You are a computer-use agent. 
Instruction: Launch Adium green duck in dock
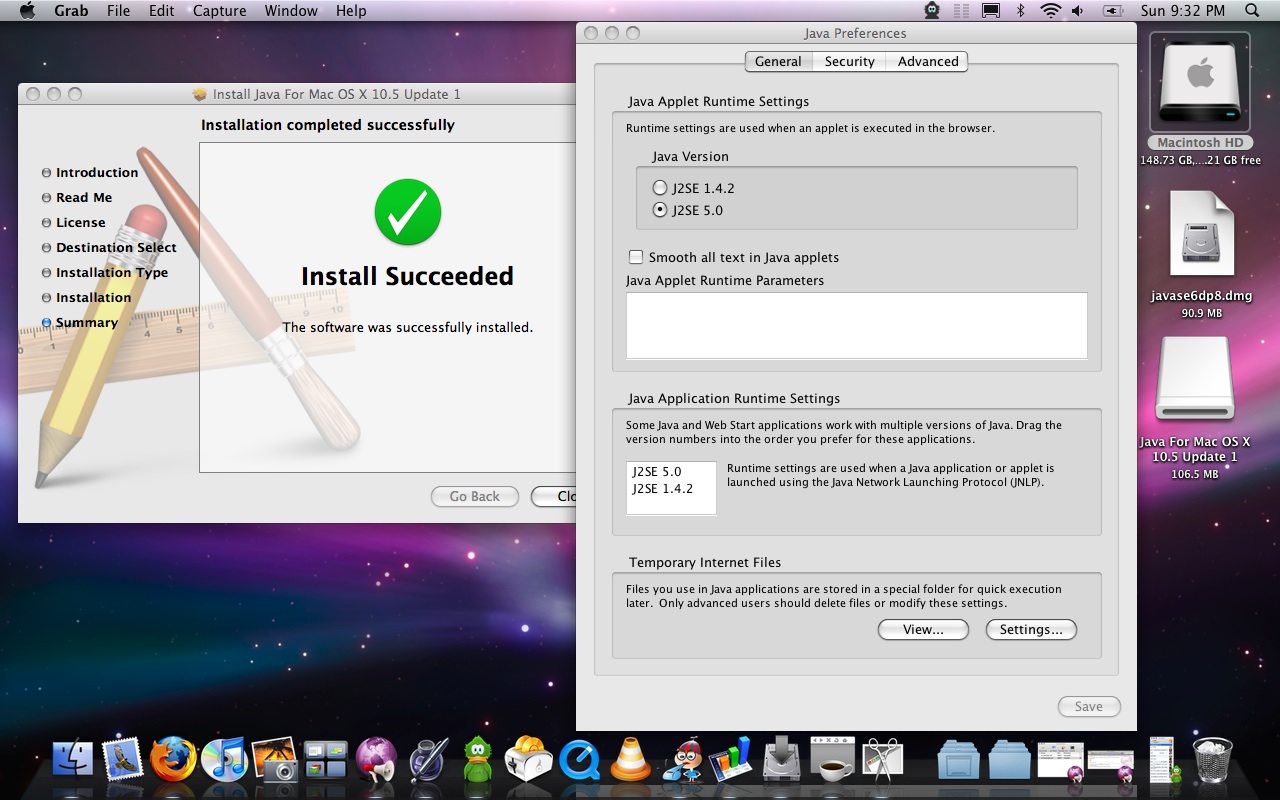(x=478, y=760)
